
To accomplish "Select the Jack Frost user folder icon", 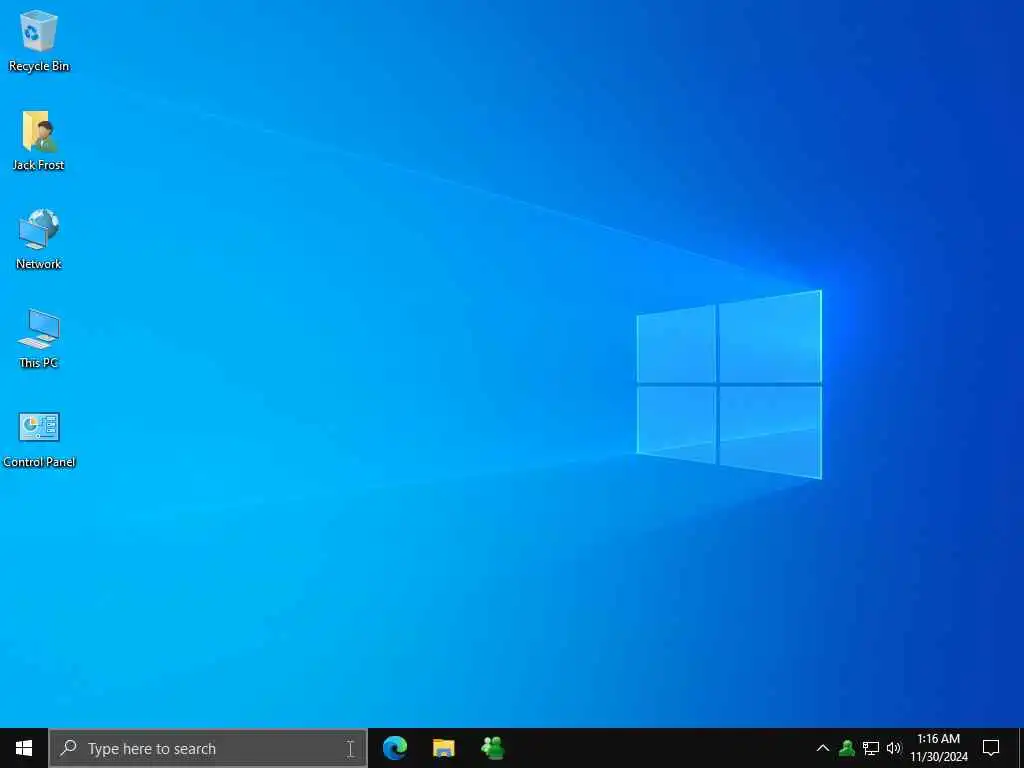I will [39, 140].
